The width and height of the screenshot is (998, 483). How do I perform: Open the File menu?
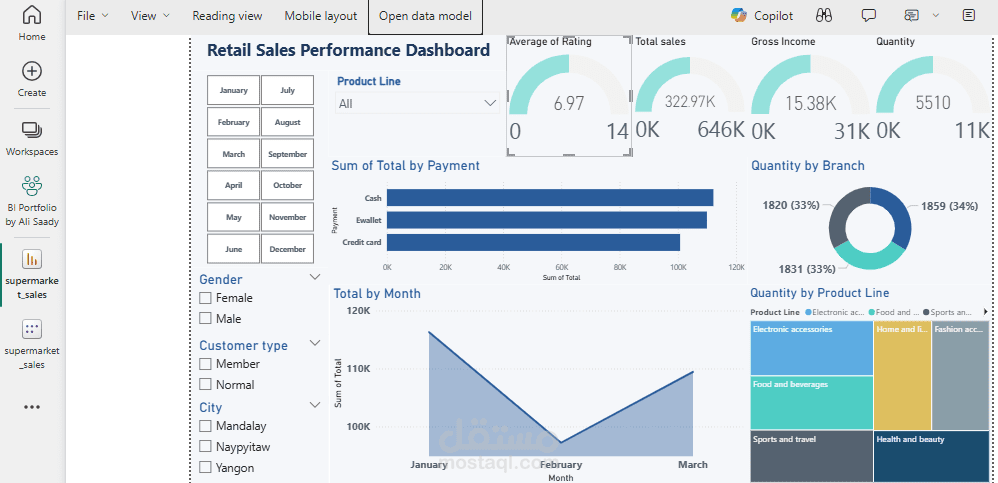(92, 16)
